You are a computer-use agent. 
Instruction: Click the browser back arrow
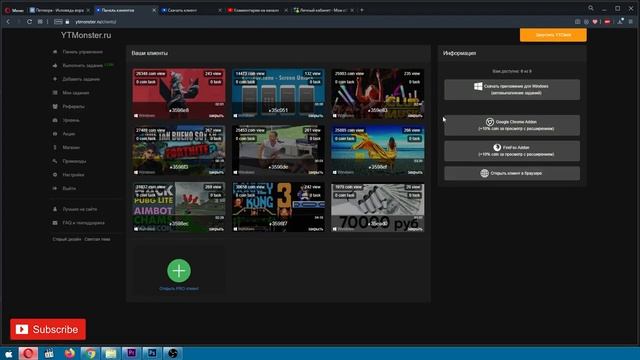[8, 22]
